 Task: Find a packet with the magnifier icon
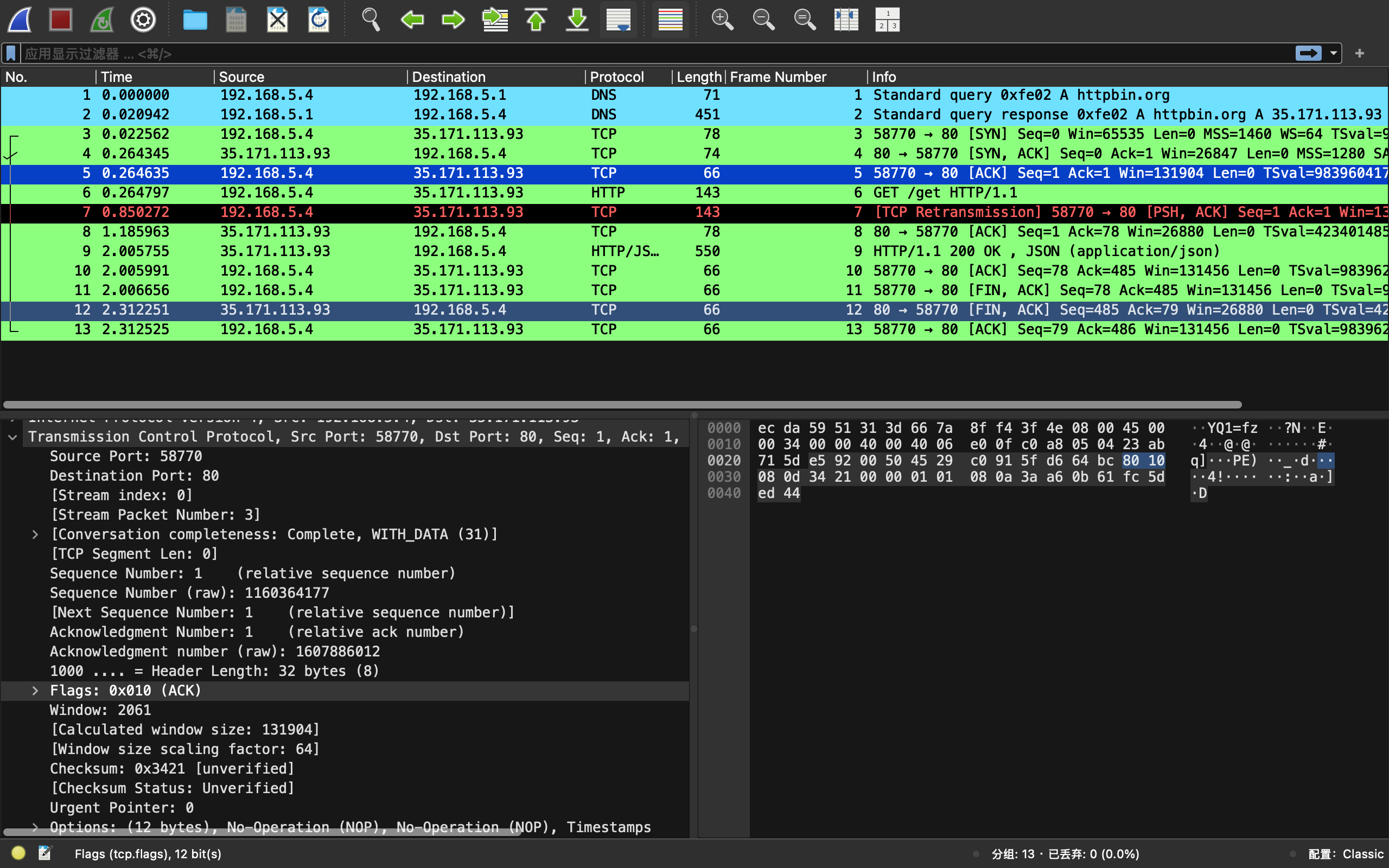tap(371, 20)
